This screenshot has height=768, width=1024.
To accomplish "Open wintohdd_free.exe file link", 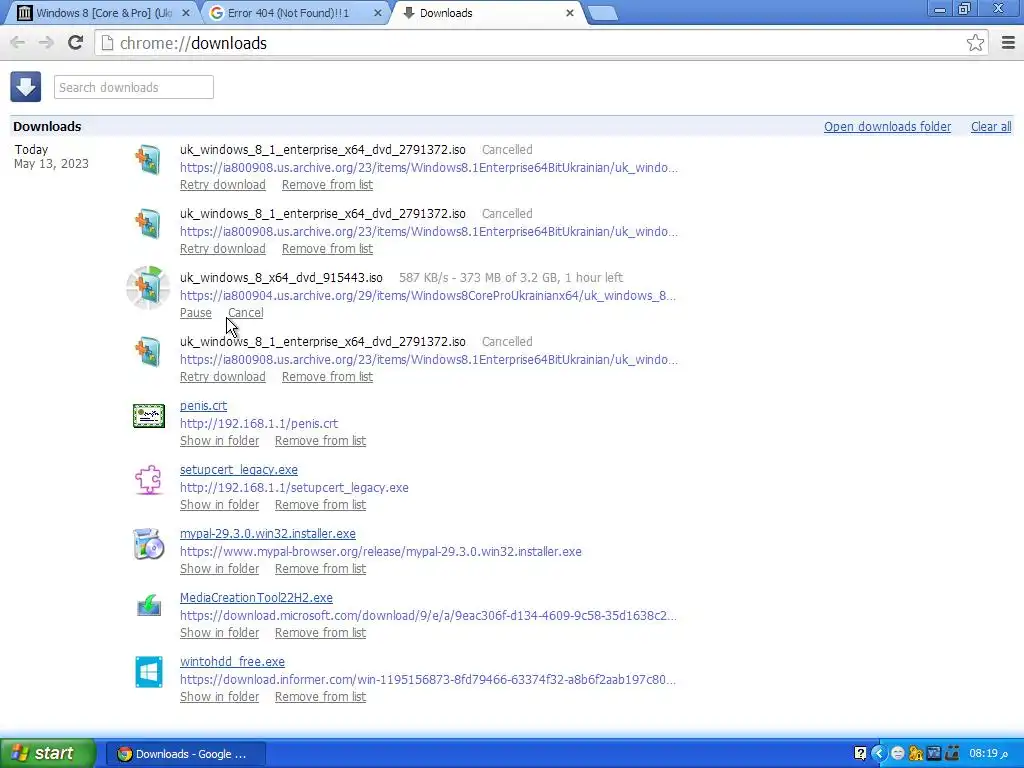I will [232, 662].
